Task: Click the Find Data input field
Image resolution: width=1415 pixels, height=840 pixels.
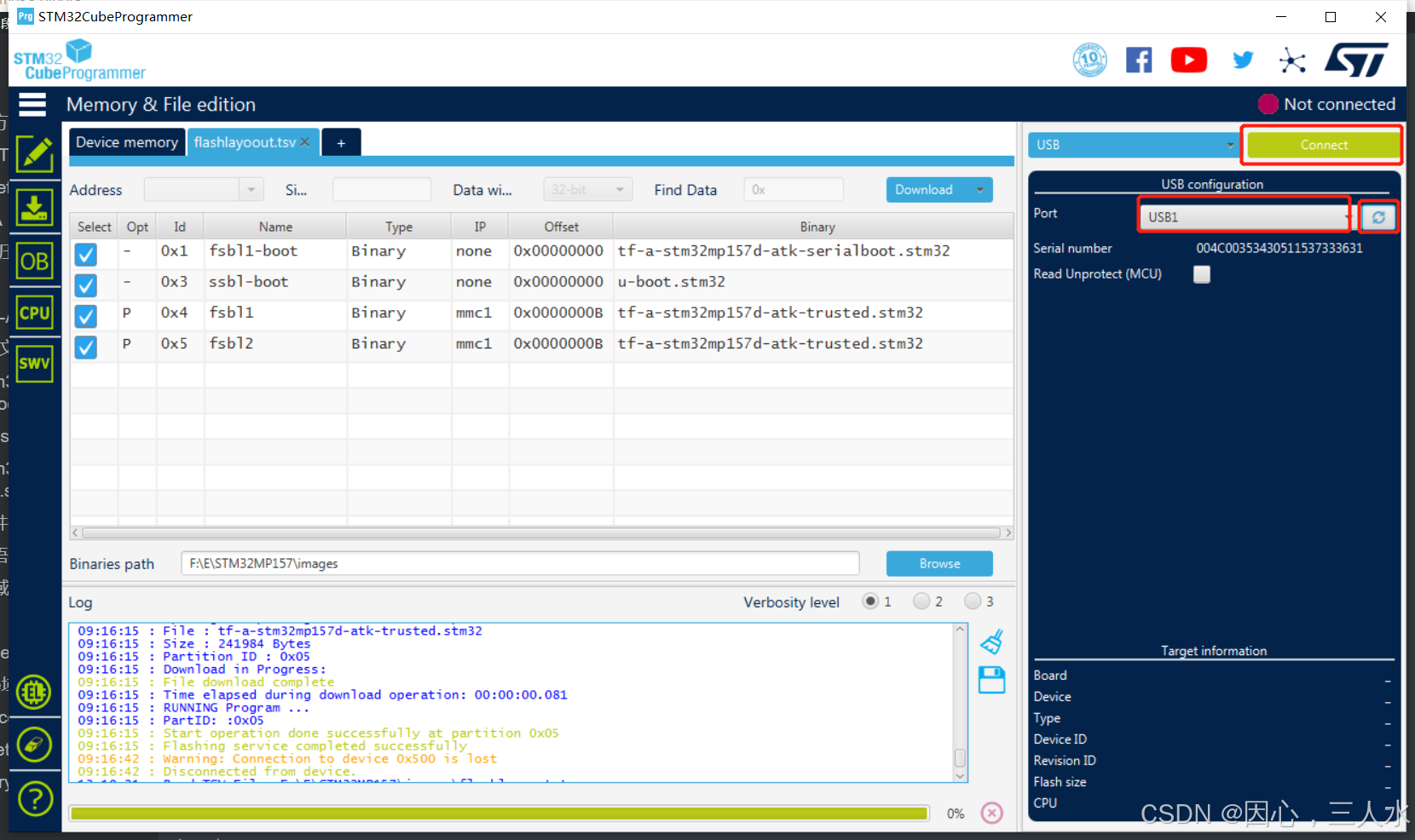Action: pyautogui.click(x=794, y=190)
